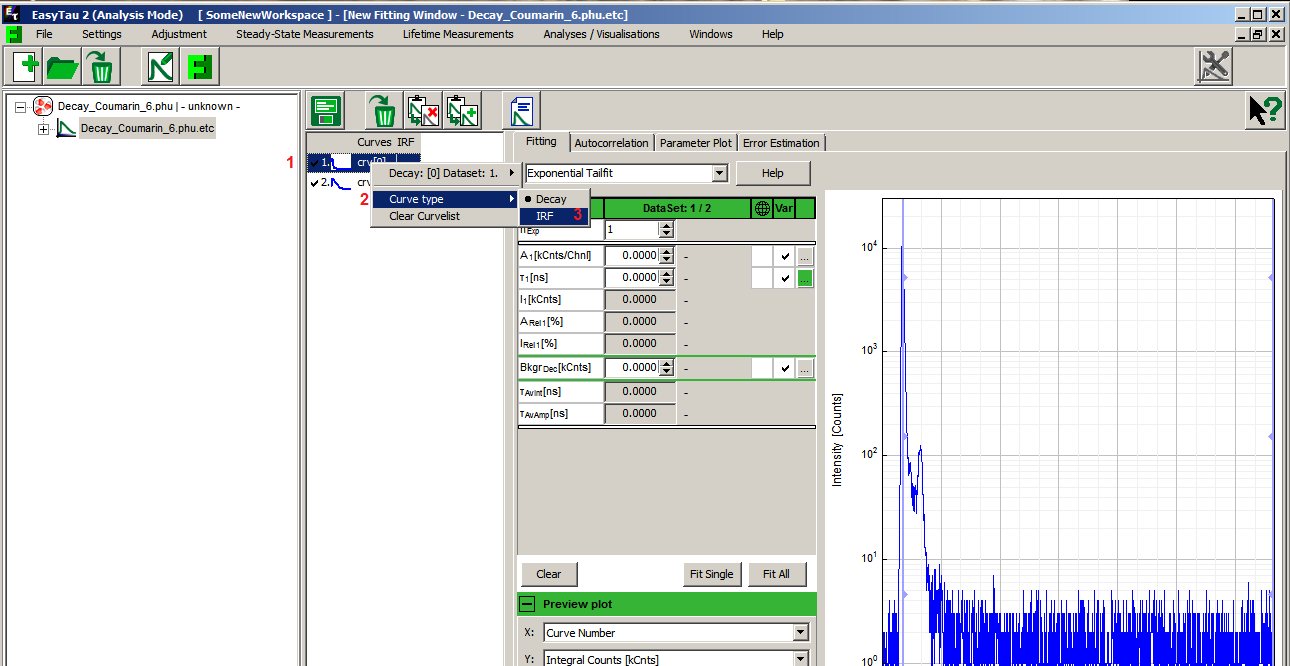
Task: Open the tools wrench icon at top right
Action: 1214,67
